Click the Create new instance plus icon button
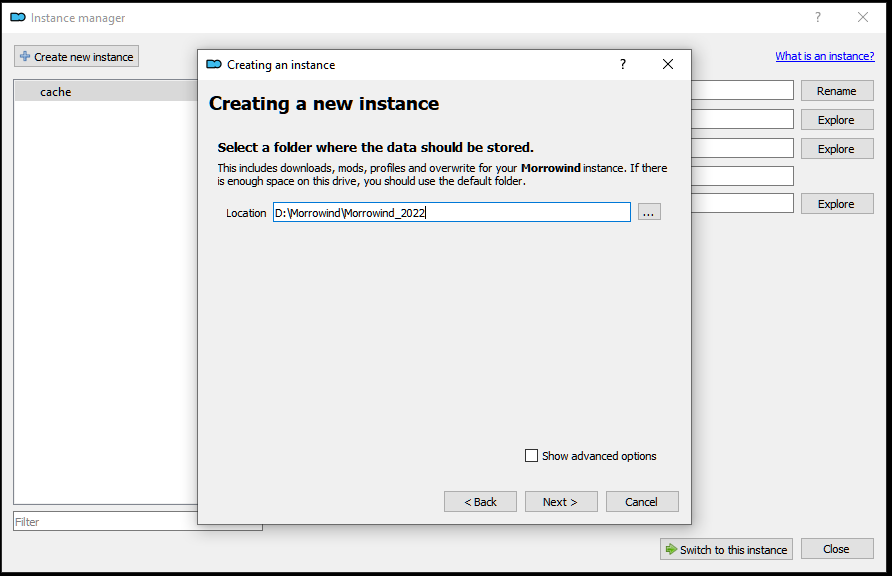 [76, 57]
